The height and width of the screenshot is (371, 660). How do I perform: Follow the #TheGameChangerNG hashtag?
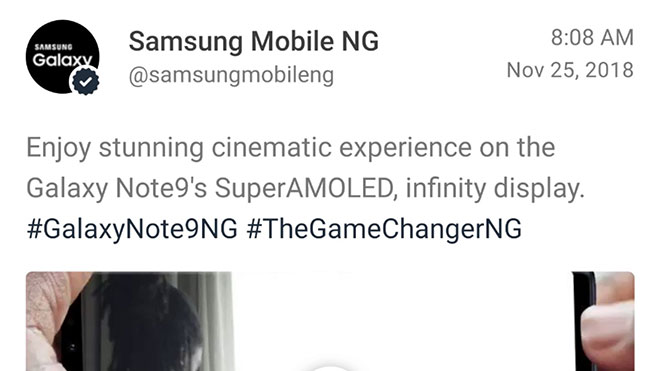pos(384,229)
